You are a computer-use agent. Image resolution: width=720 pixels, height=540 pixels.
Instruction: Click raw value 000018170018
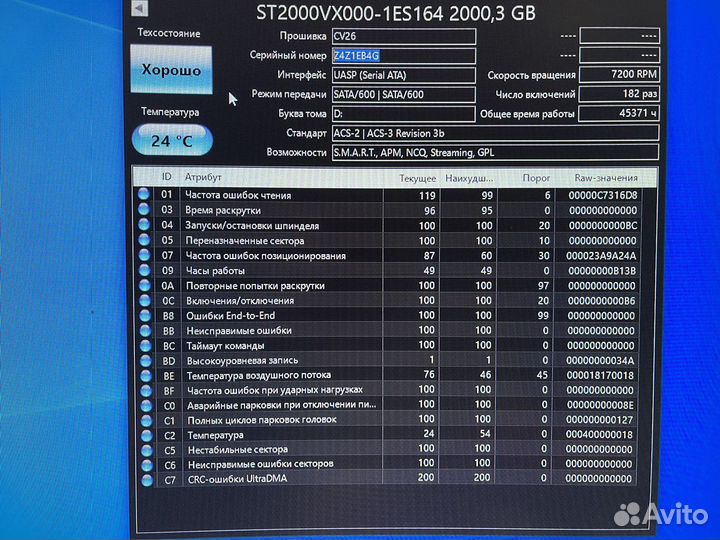pyautogui.click(x=600, y=376)
